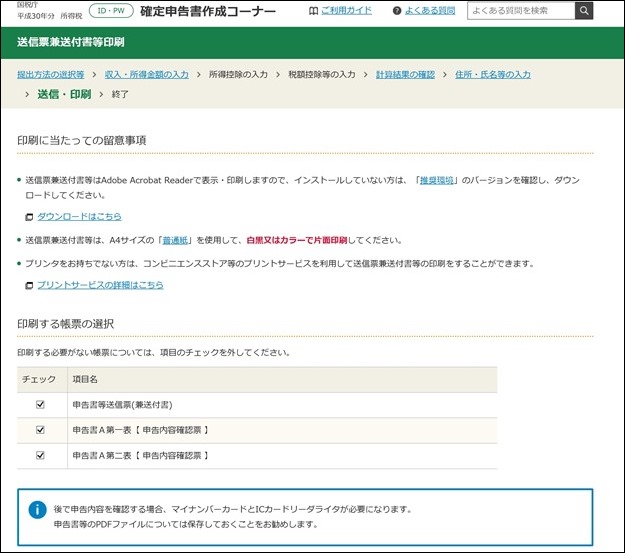
Task: Click 申告書A第二表【申告内容確認票】row text
Action: point(141,456)
